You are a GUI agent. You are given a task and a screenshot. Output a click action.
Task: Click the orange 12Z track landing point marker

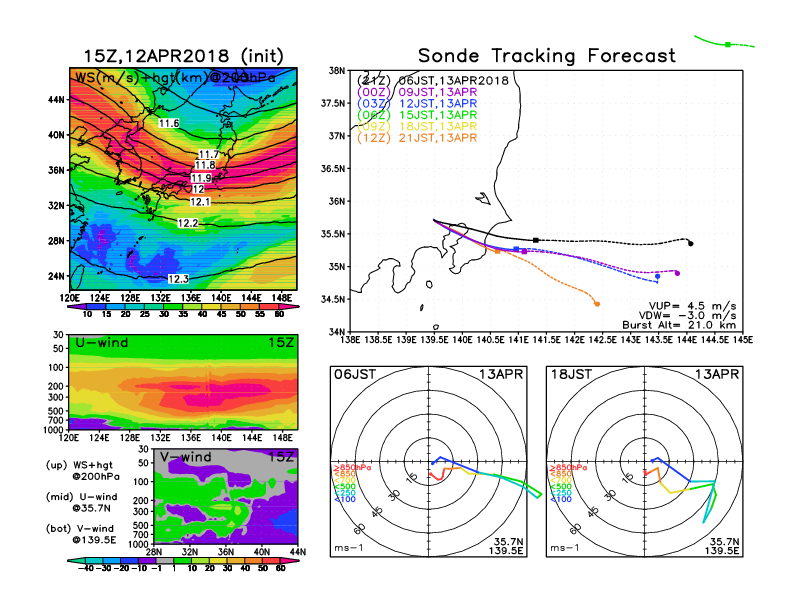(597, 304)
